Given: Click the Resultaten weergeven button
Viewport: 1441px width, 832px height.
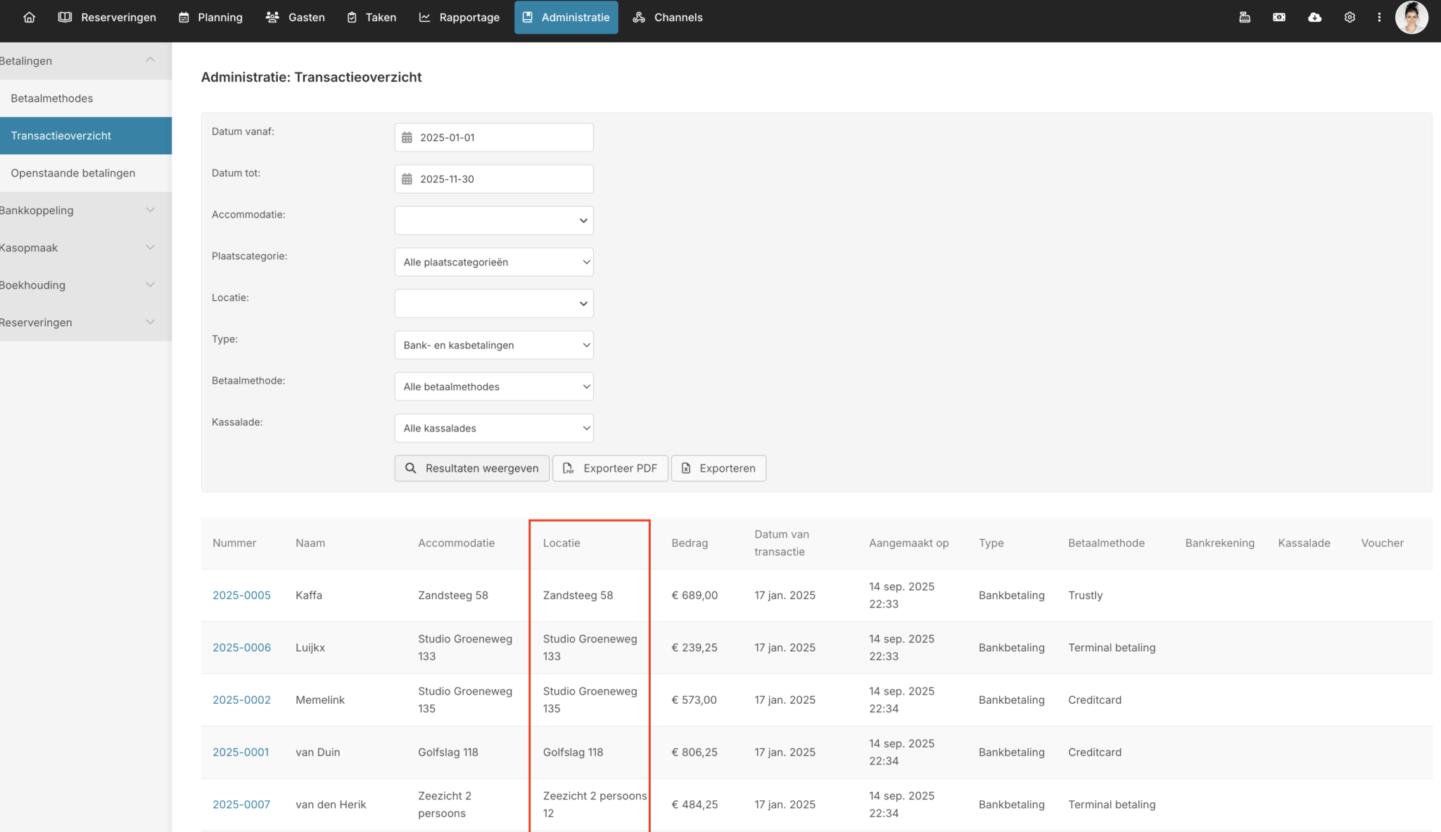Looking at the screenshot, I should click(x=472, y=468).
